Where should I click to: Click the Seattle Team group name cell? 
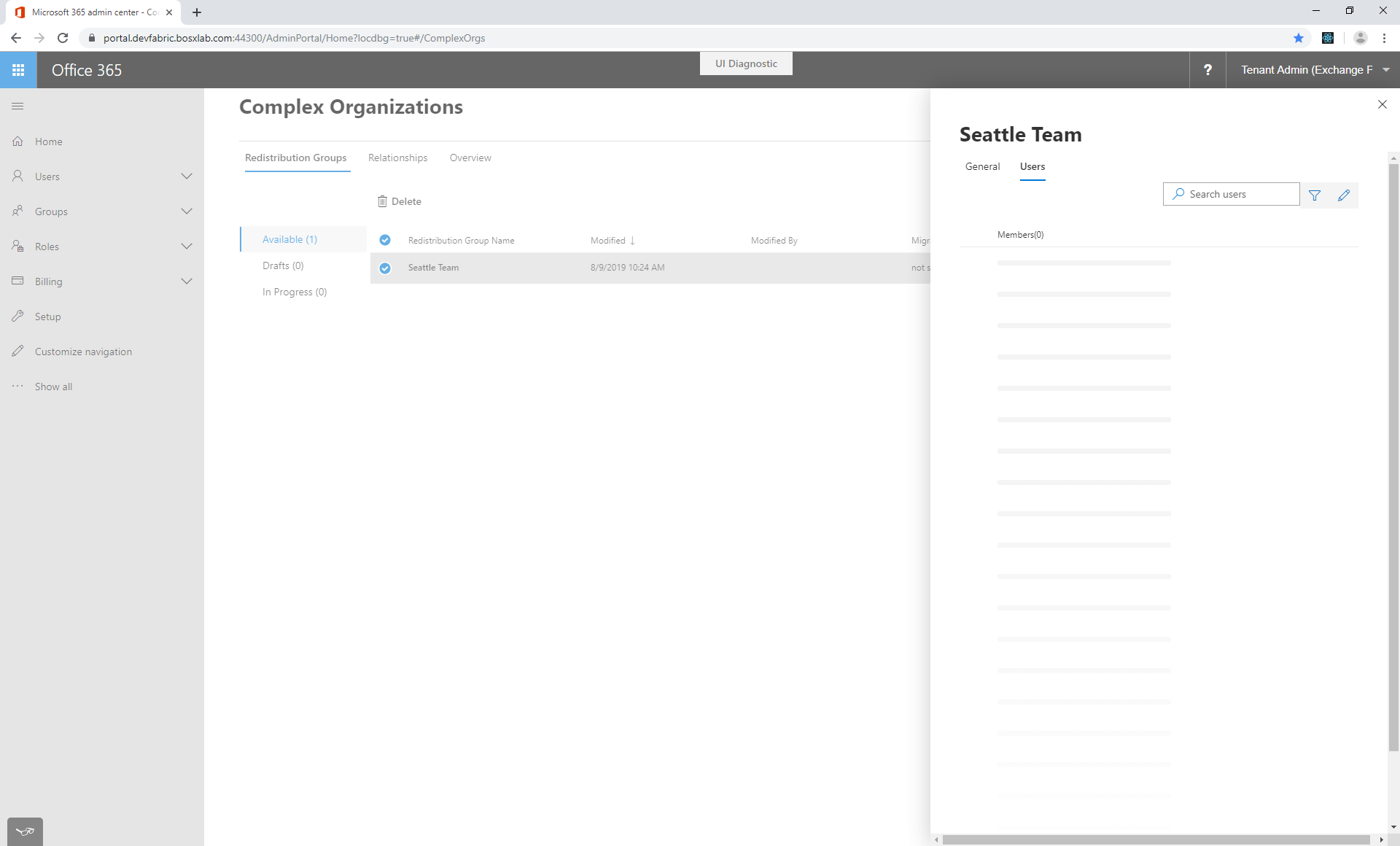tap(433, 268)
